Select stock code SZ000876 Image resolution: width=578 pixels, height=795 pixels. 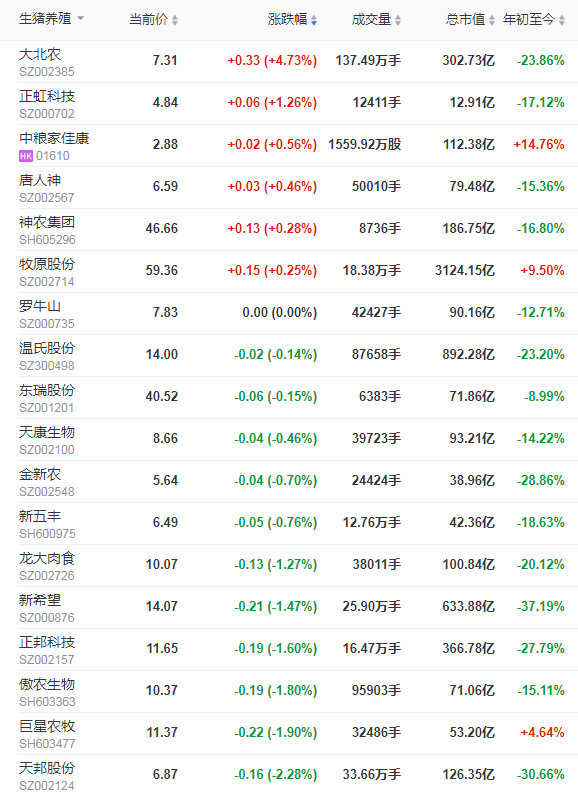tap(47, 618)
